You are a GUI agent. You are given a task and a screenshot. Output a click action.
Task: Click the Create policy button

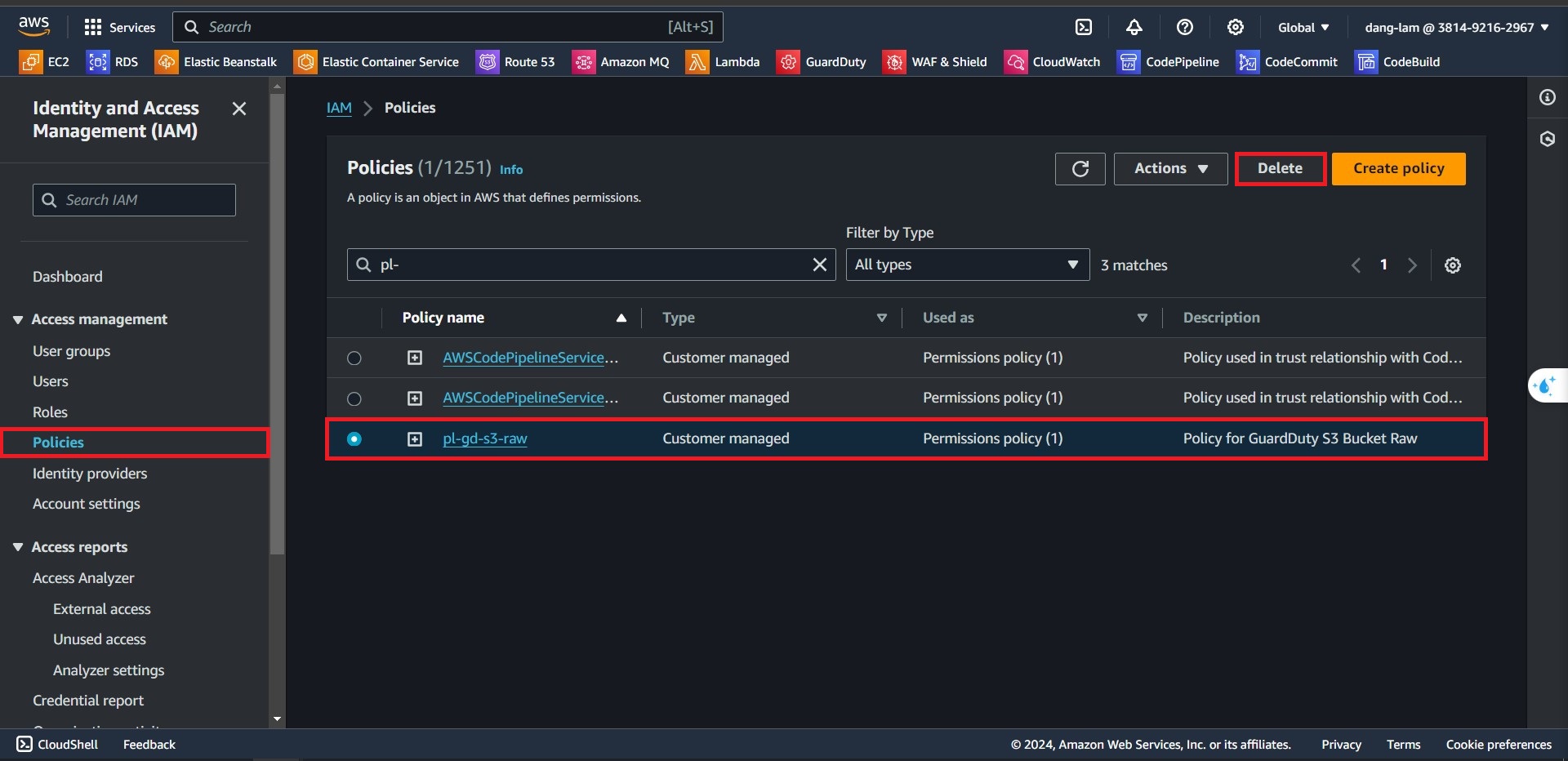[x=1398, y=169]
